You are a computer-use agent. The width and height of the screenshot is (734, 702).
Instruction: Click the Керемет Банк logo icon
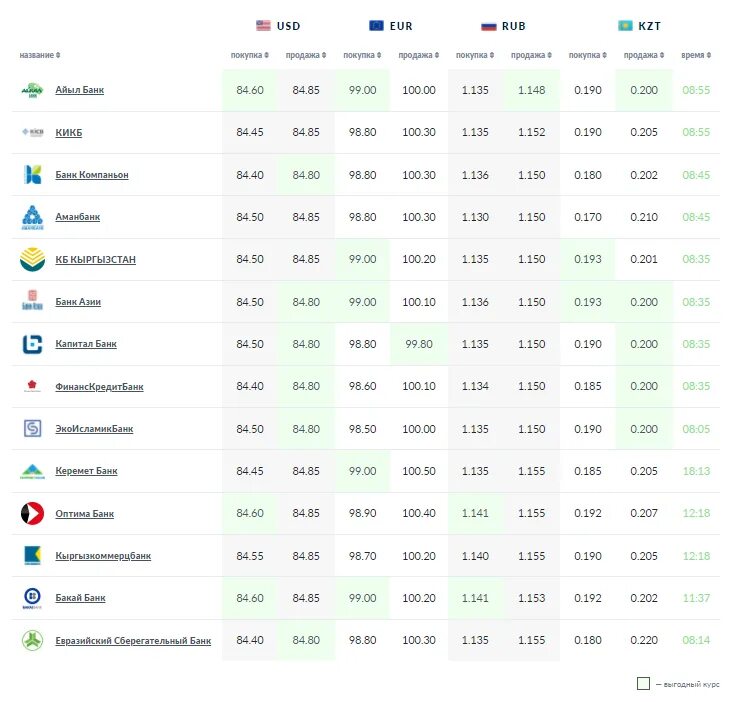point(32,471)
